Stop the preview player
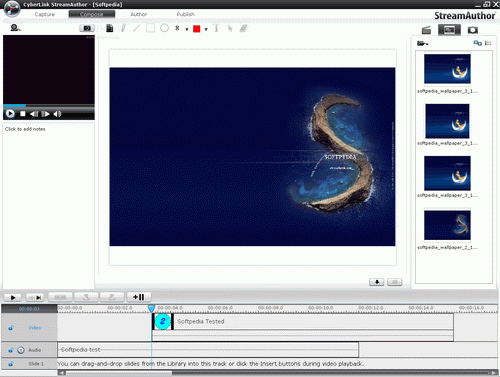This screenshot has height=377, width=500. (23, 114)
